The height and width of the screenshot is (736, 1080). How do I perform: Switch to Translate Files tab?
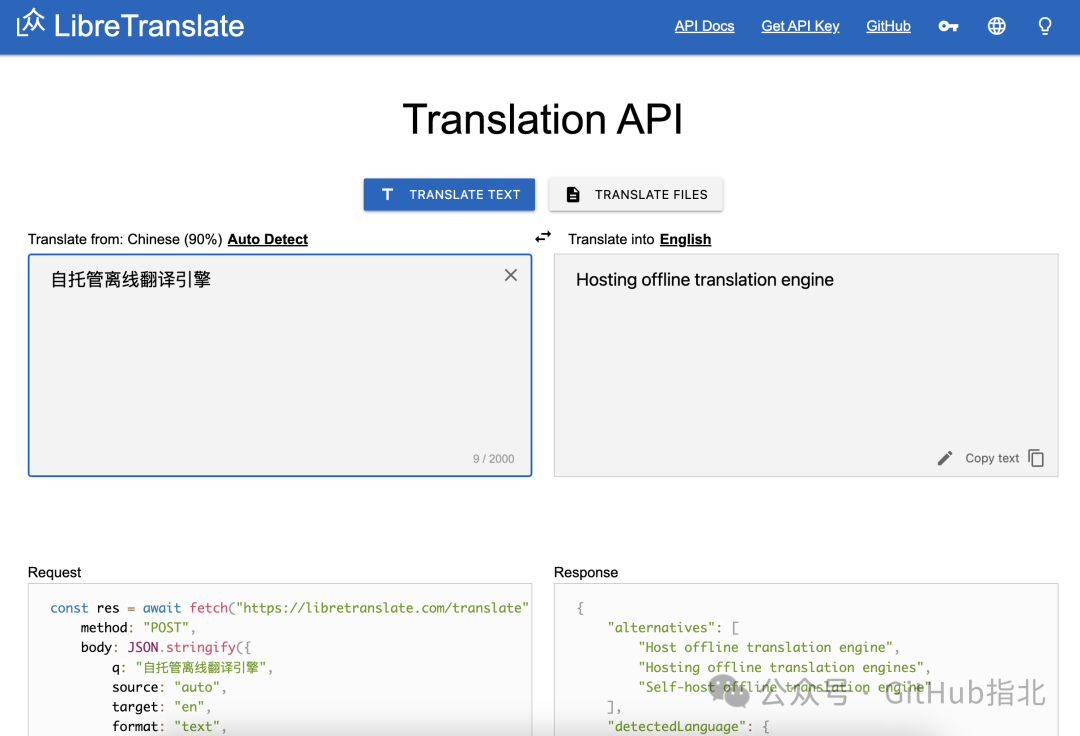click(x=636, y=195)
